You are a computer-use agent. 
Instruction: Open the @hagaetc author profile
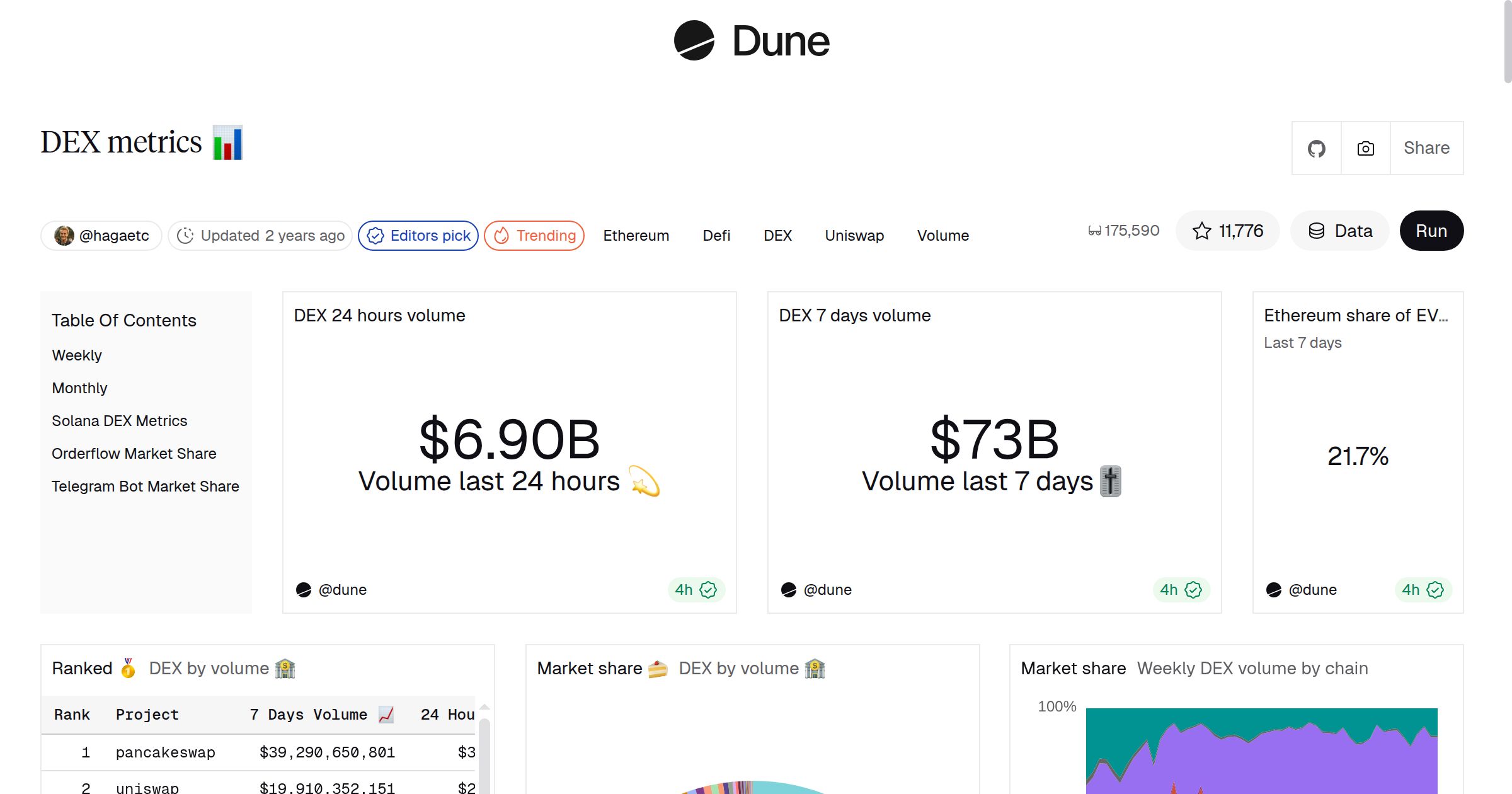[x=101, y=235]
